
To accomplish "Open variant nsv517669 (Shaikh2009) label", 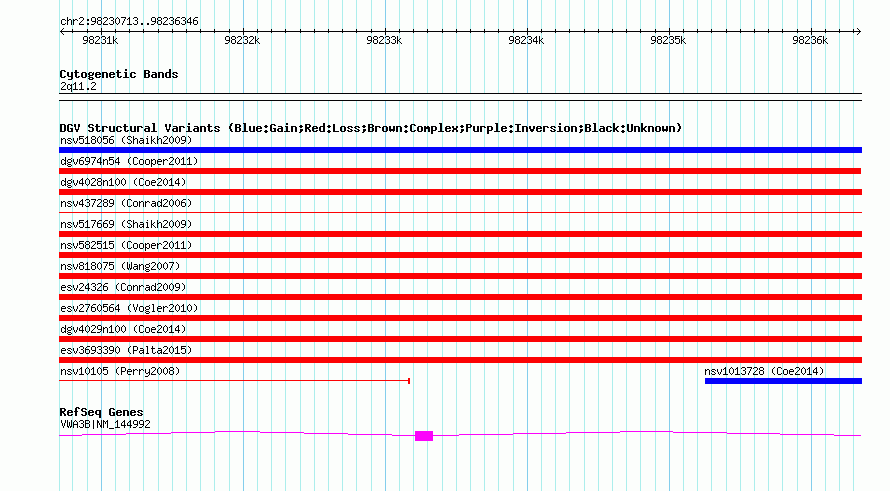I will (x=126, y=224).
